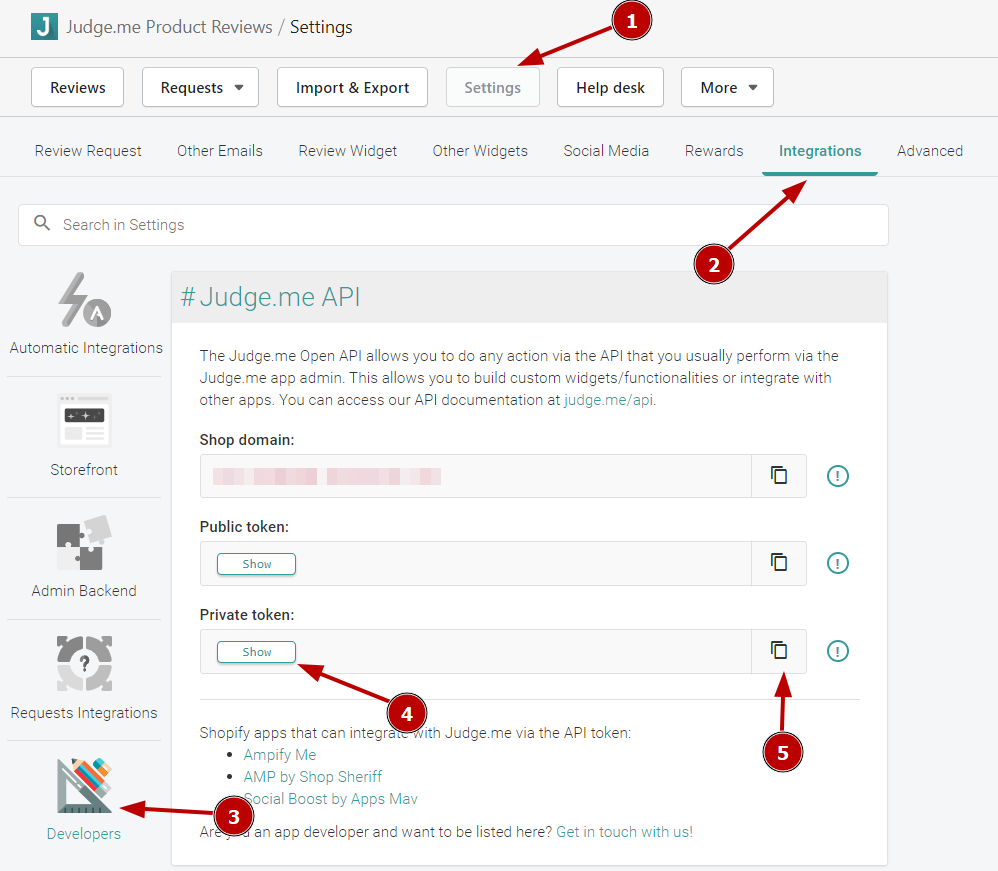998x871 pixels.
Task: Open the judge.me/api documentation link
Action: coord(608,400)
